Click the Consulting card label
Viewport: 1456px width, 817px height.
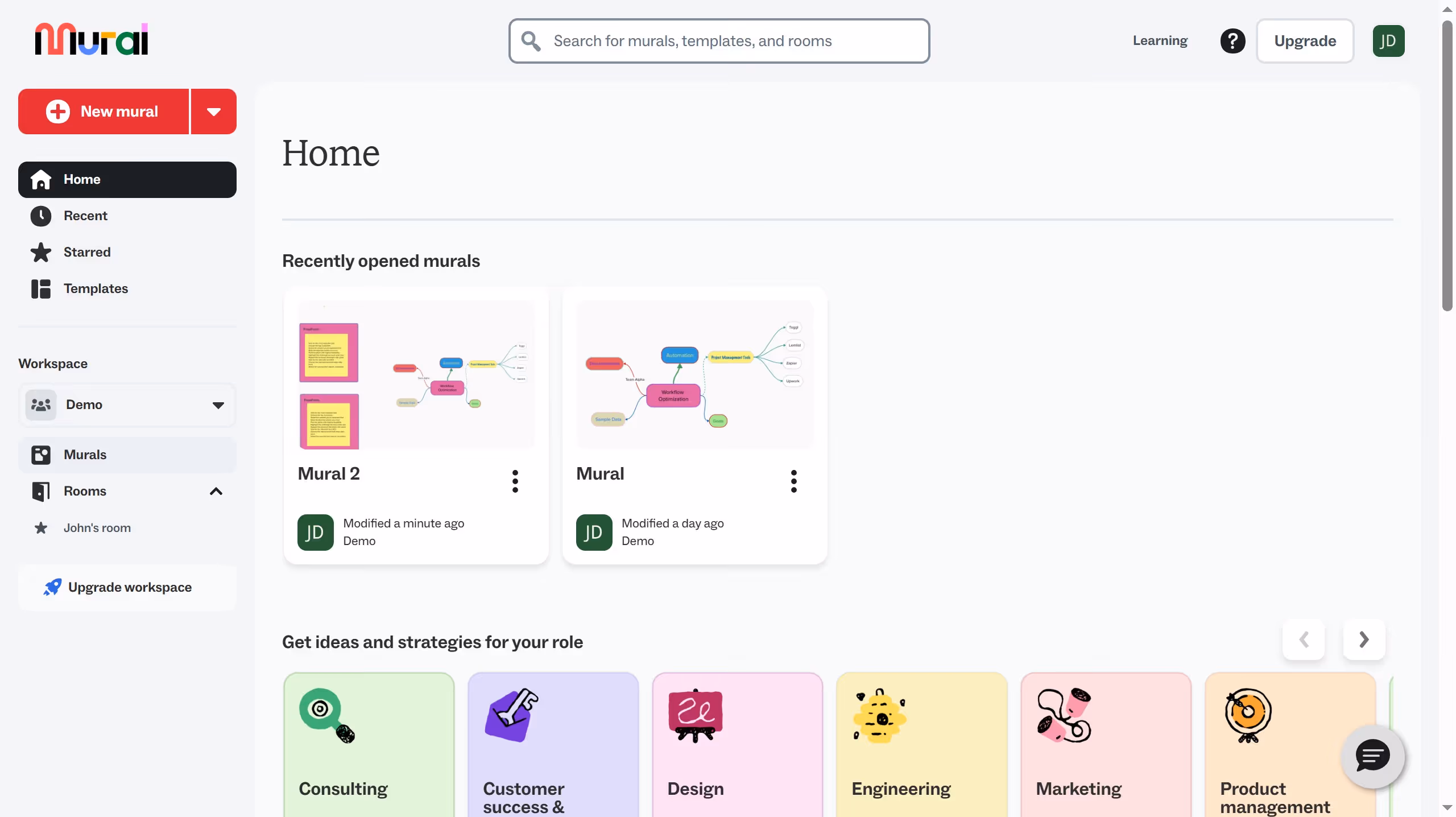click(344, 789)
